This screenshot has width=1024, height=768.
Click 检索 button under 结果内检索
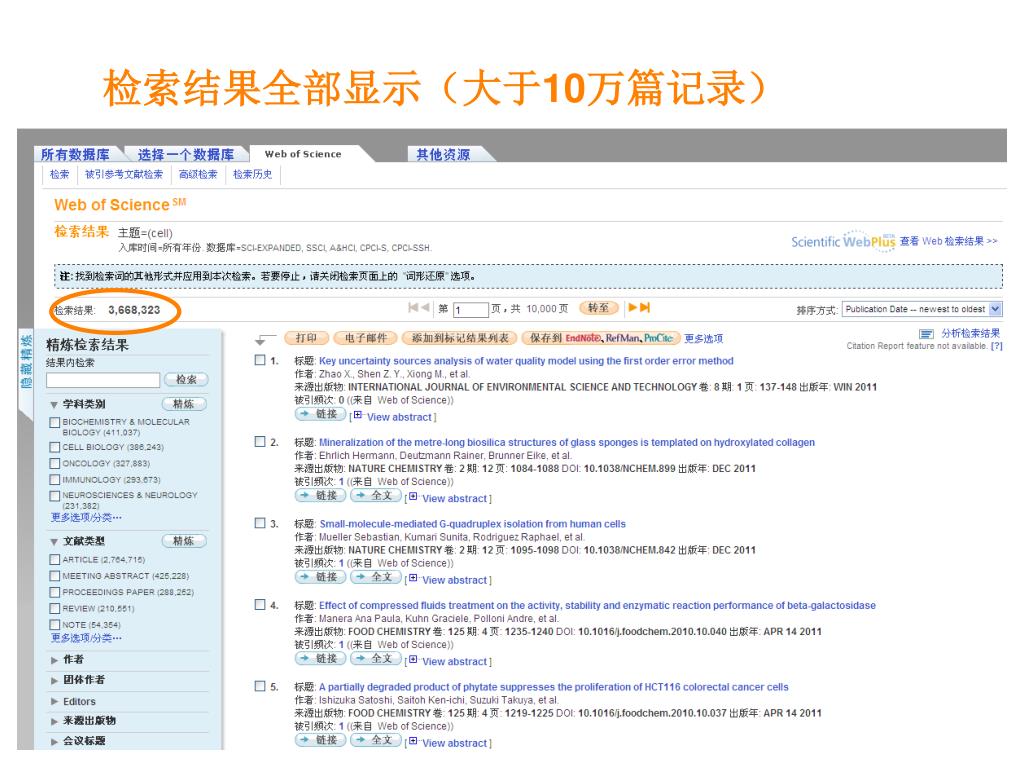point(186,379)
